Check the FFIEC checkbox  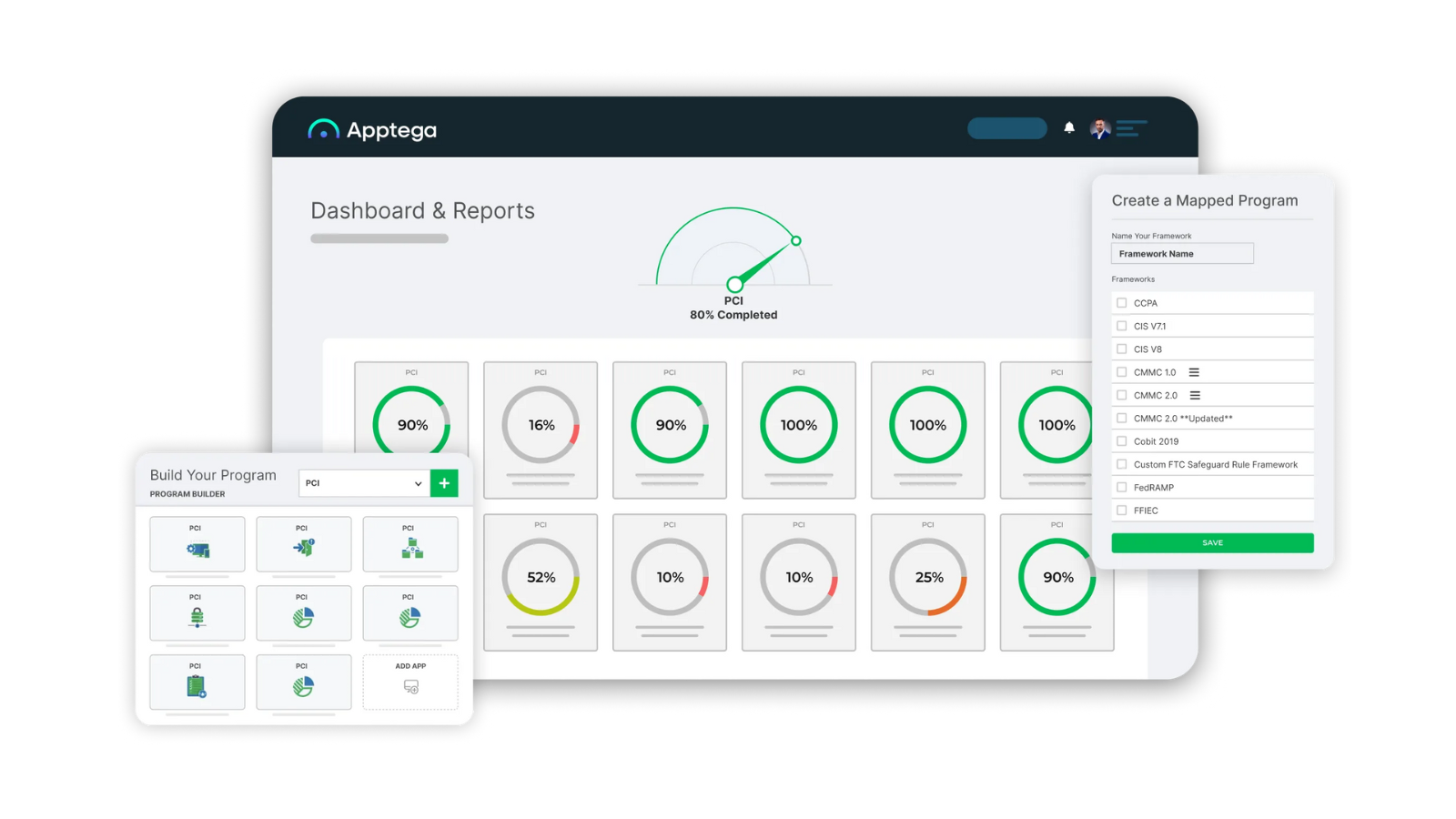pyautogui.click(x=1121, y=511)
